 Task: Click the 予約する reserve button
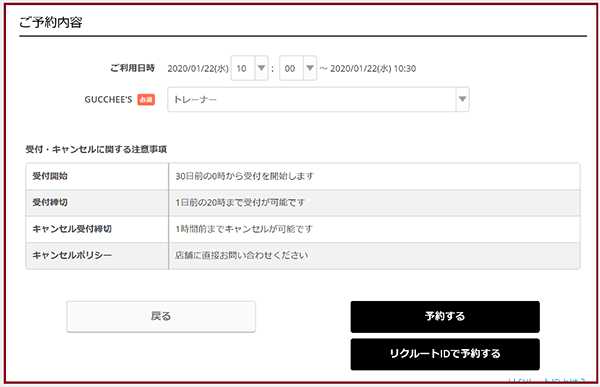(445, 317)
